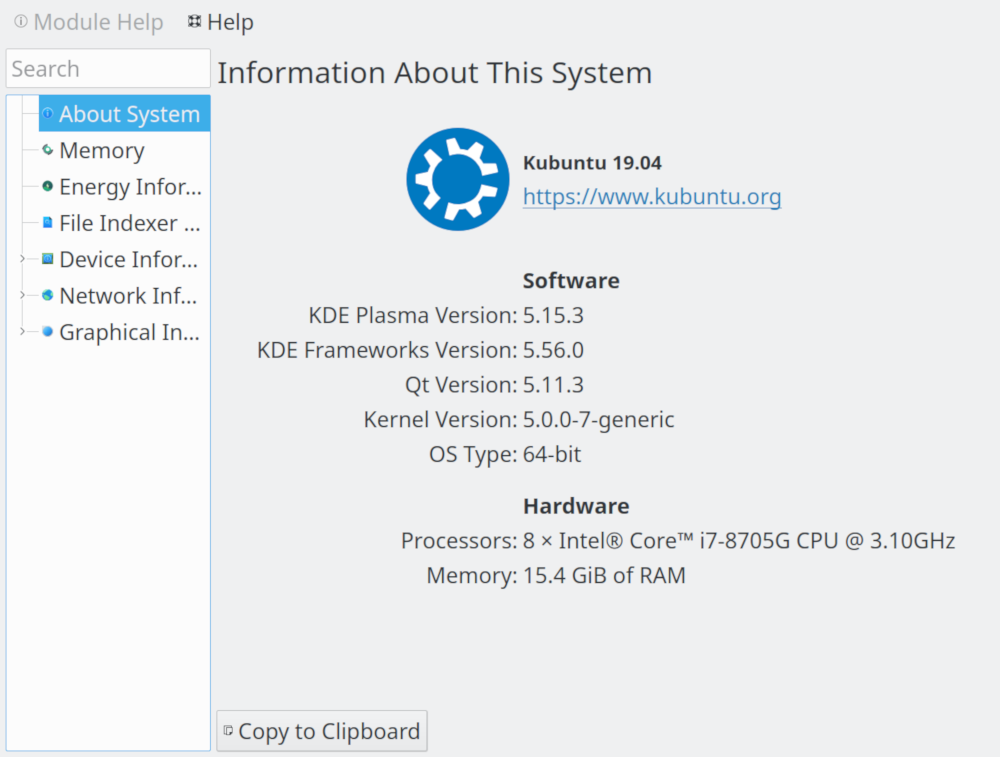This screenshot has width=1000, height=757.
Task: Focus the Search input field
Action: click(108, 69)
